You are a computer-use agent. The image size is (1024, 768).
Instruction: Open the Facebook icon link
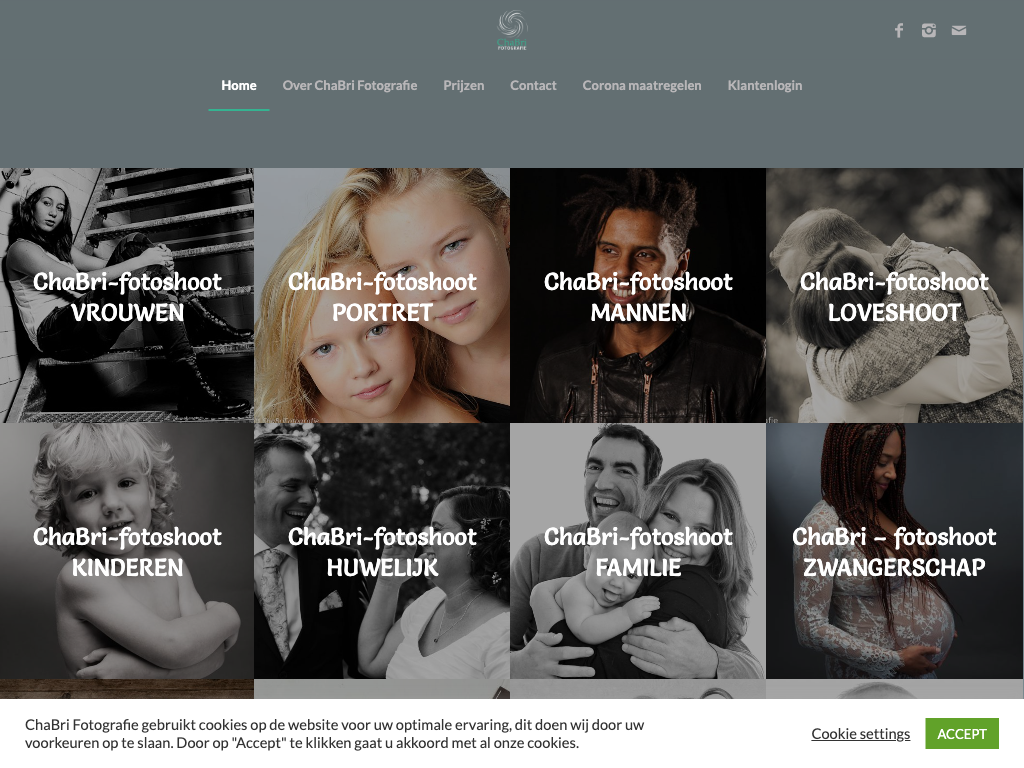(899, 31)
